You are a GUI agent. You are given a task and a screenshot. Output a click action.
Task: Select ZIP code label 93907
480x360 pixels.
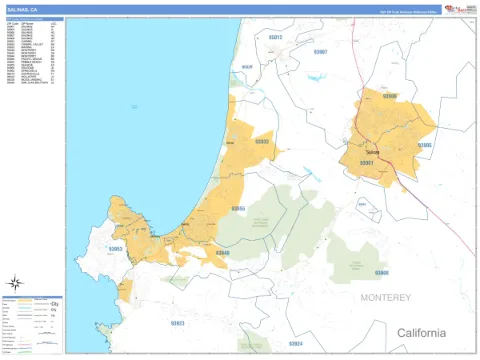pos(320,52)
